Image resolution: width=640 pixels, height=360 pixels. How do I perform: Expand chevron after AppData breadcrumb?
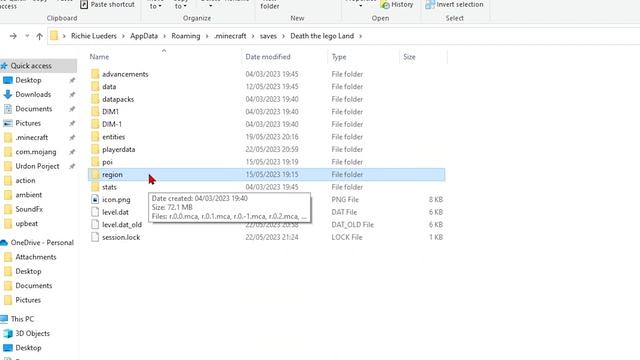point(164,36)
